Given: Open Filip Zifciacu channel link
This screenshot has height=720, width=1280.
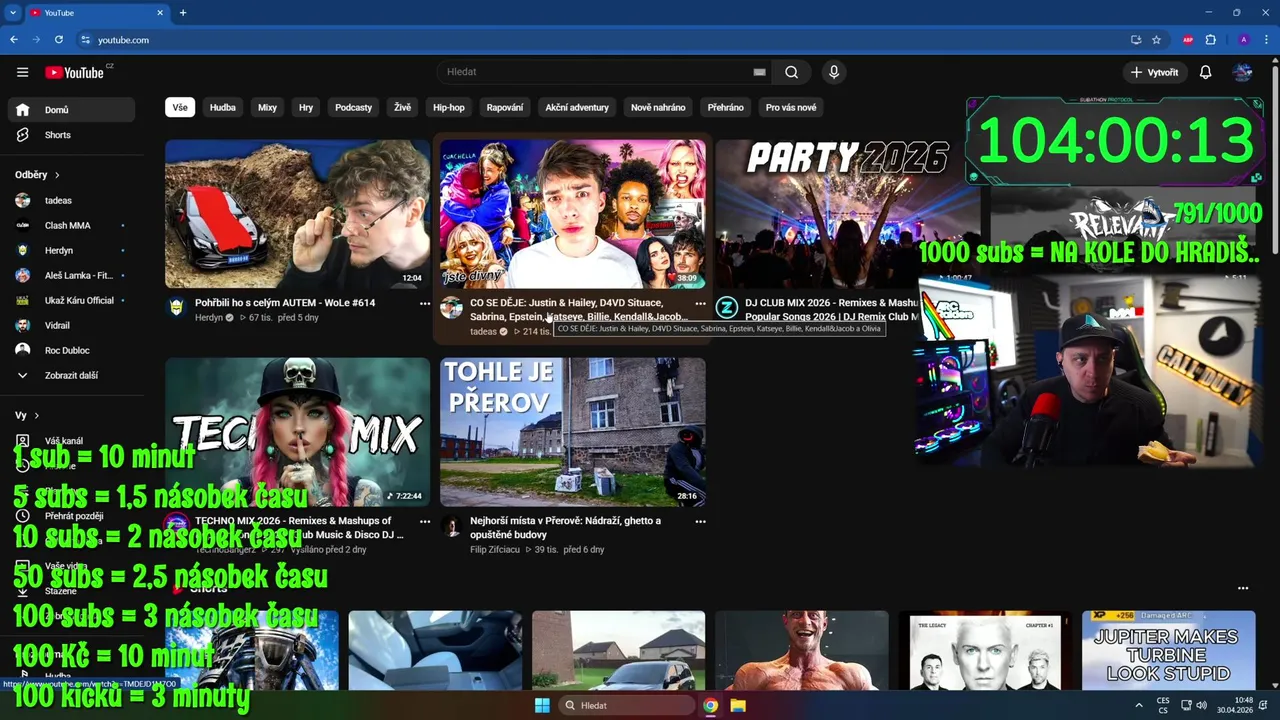Looking at the screenshot, I should click(x=495, y=550).
